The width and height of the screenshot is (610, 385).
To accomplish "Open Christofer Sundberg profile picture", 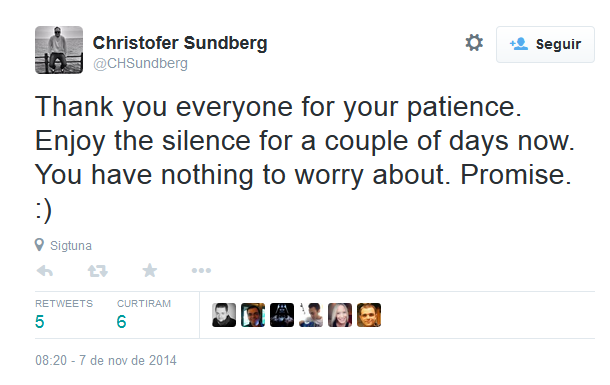I will (x=59, y=50).
